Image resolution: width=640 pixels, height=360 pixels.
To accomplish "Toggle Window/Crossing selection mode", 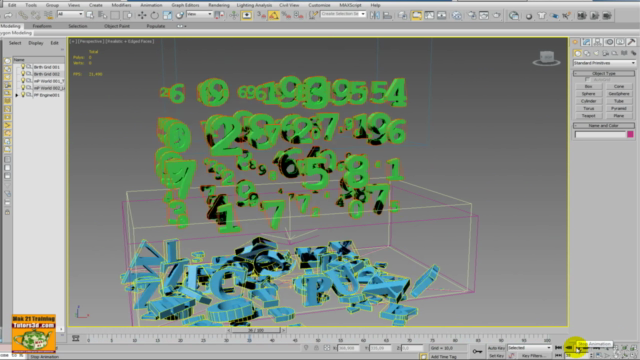I will click(x=128, y=16).
